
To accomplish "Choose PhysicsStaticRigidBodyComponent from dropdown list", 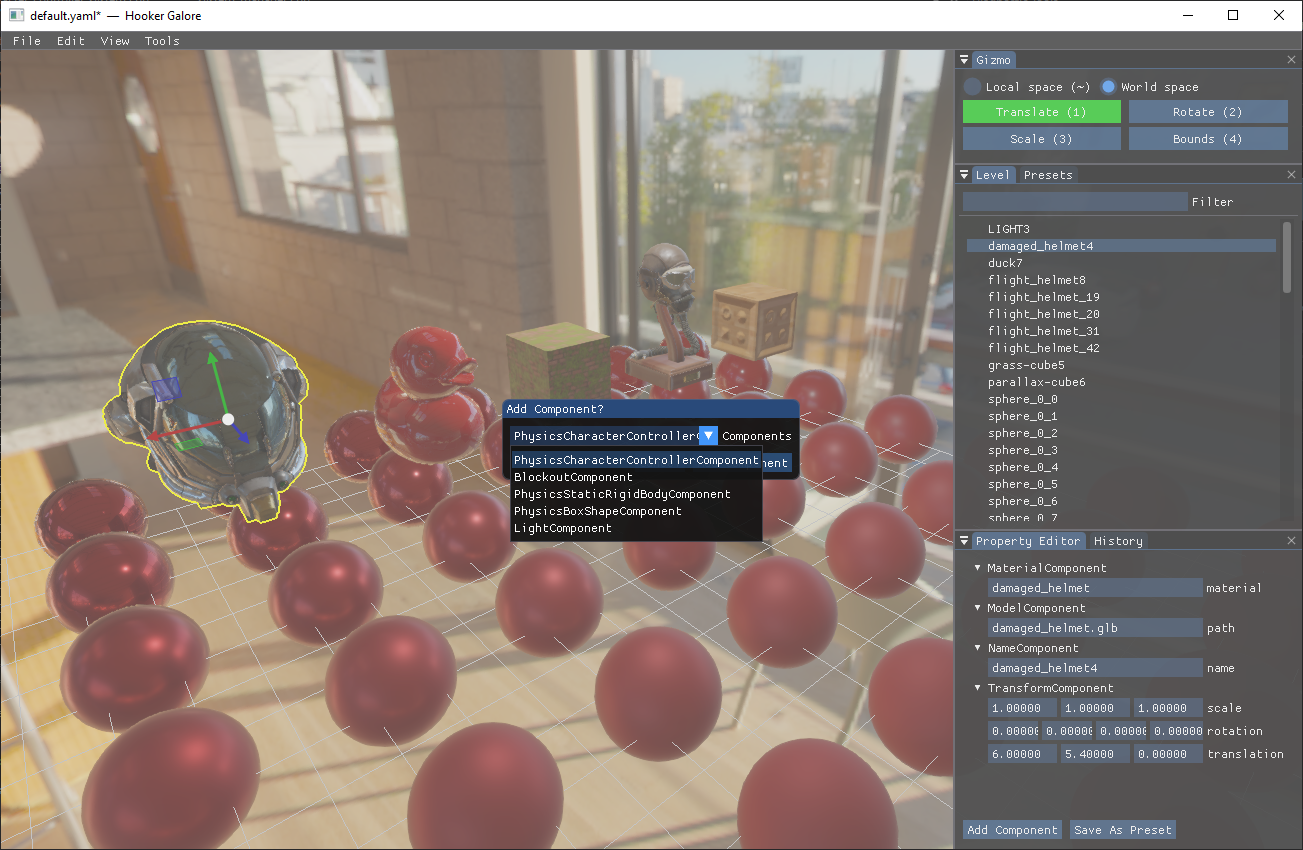I will 636,494.
